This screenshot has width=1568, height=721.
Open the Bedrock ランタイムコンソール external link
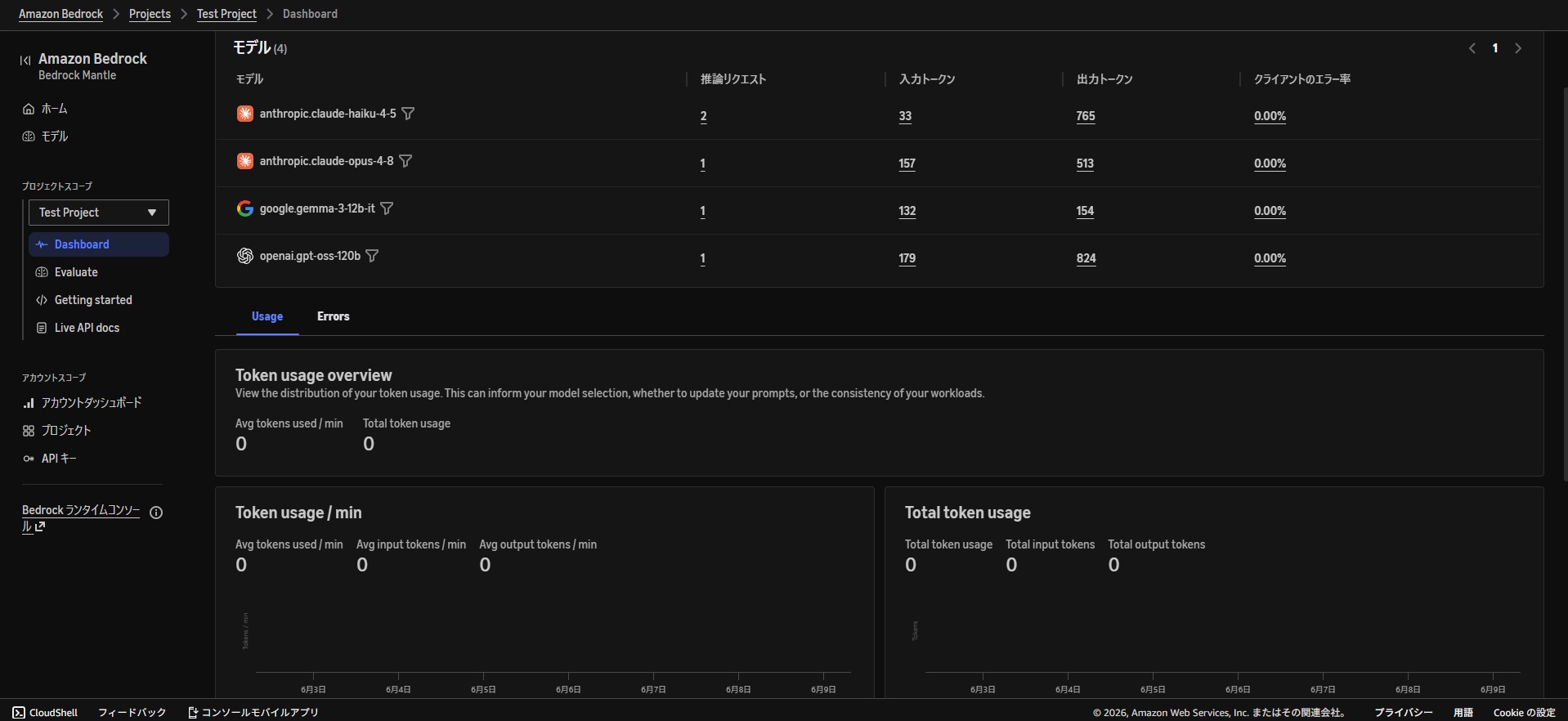coord(81,518)
